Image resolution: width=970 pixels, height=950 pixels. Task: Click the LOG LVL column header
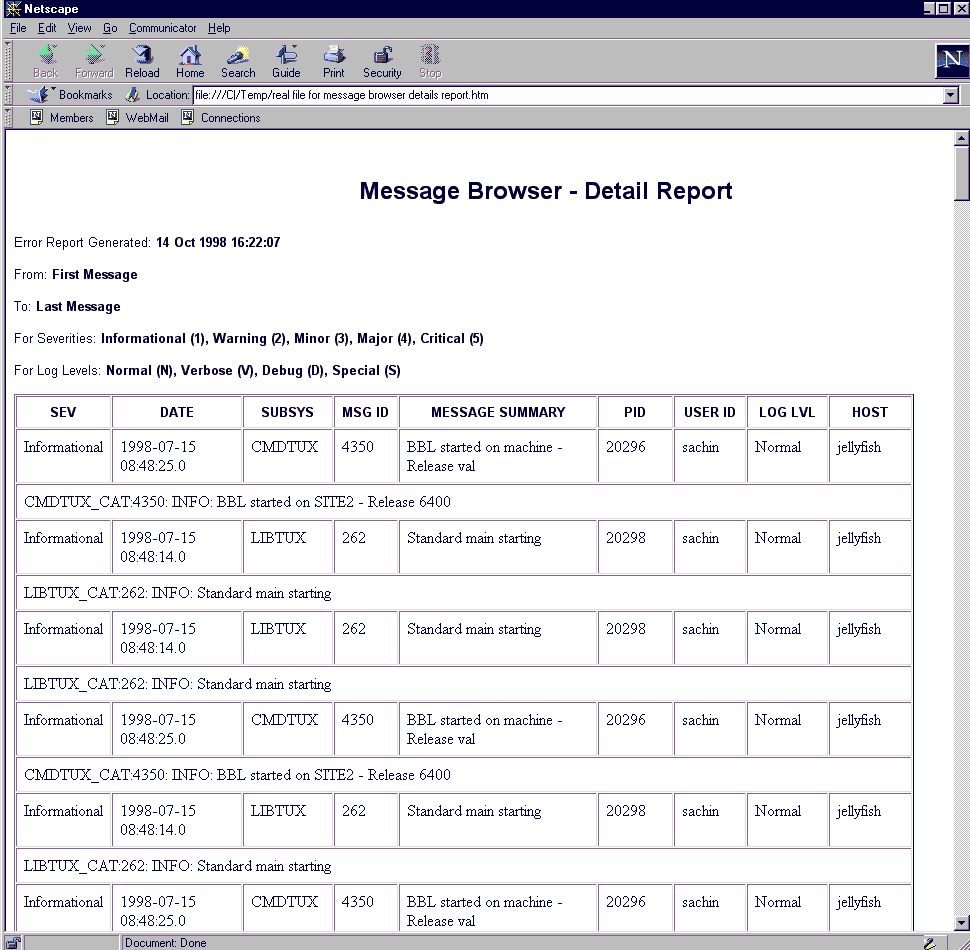(787, 413)
